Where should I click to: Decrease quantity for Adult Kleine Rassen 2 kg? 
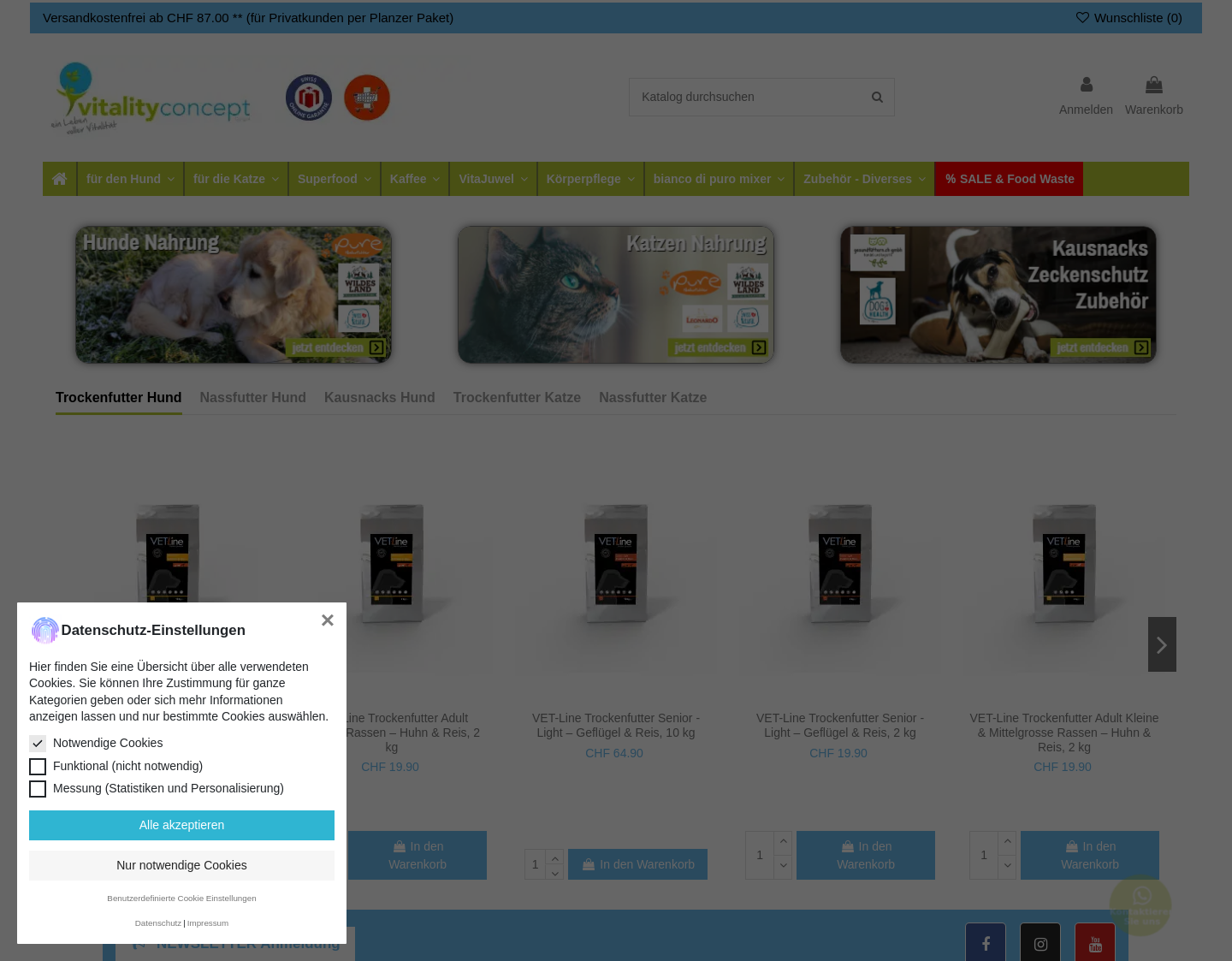point(1007,867)
